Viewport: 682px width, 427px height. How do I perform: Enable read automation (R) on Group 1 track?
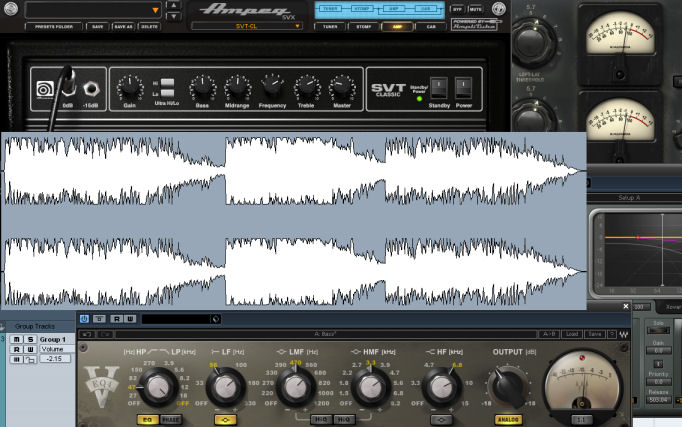point(16,349)
